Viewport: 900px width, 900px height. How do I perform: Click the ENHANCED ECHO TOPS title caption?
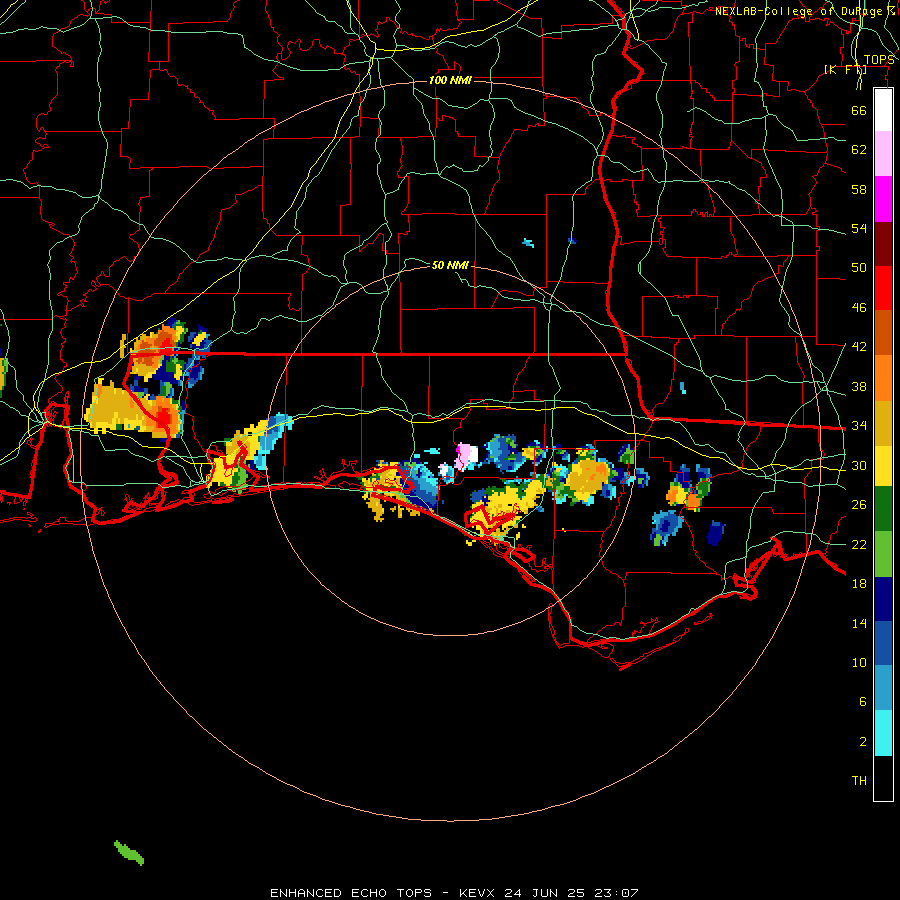pyautogui.click(x=453, y=893)
